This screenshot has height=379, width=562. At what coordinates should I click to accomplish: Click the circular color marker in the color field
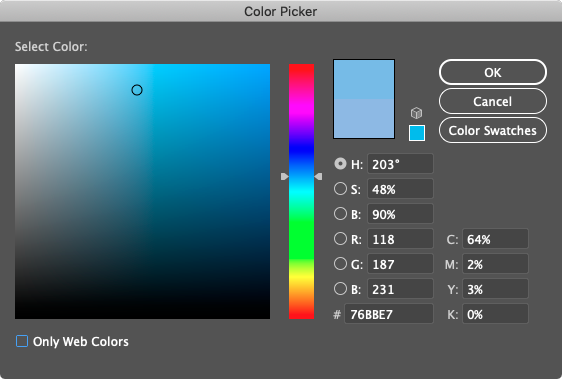pyautogui.click(x=137, y=90)
